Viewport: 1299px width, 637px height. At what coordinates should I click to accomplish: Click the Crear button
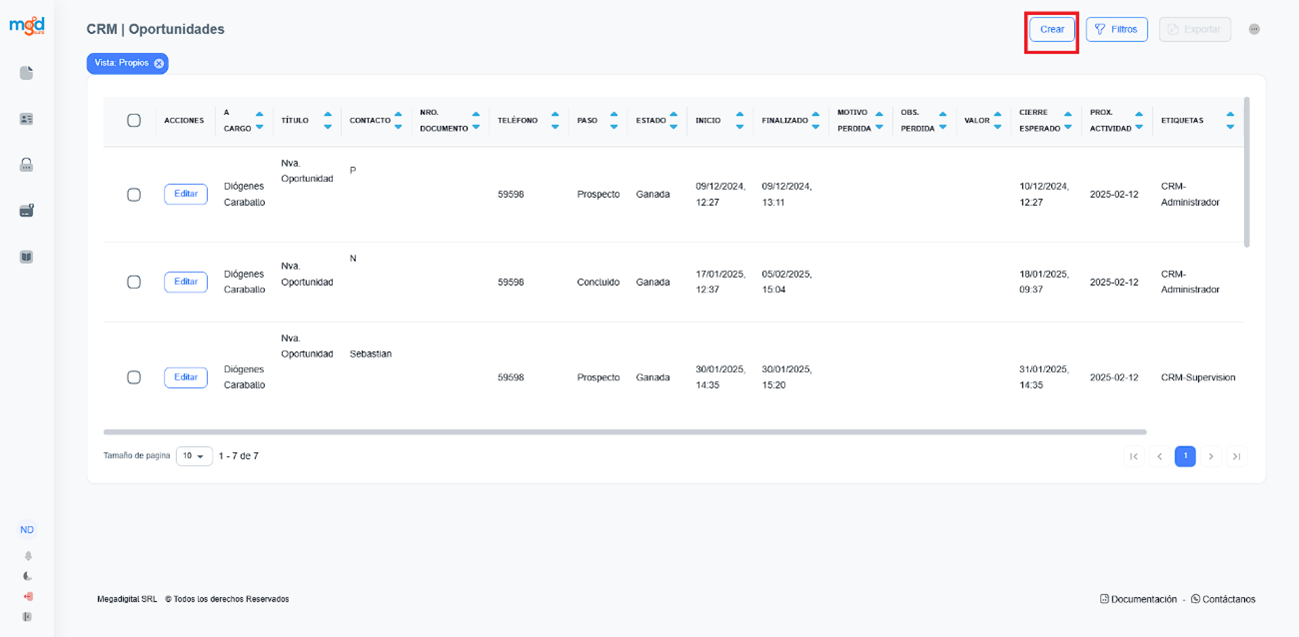pos(1052,30)
